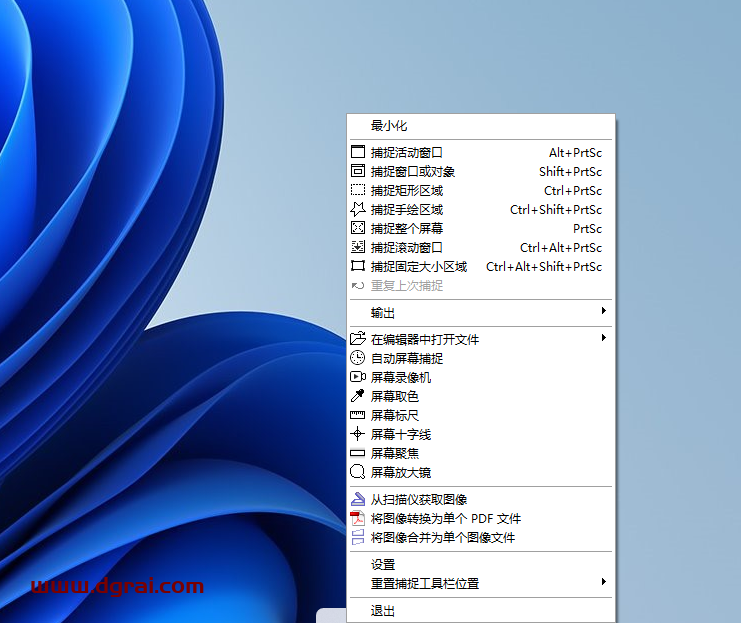Click the Alt+PrtSc shortcut text
741x623 pixels.
tap(575, 153)
